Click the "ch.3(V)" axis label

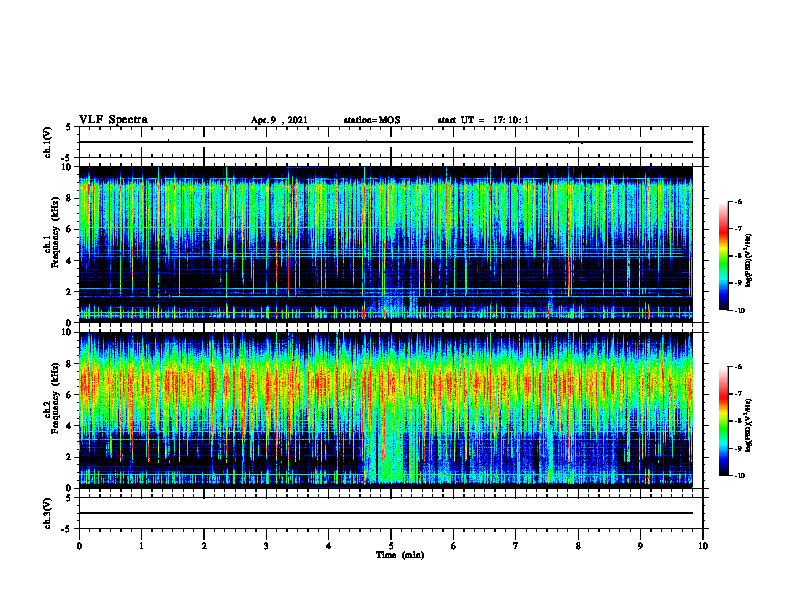click(48, 513)
